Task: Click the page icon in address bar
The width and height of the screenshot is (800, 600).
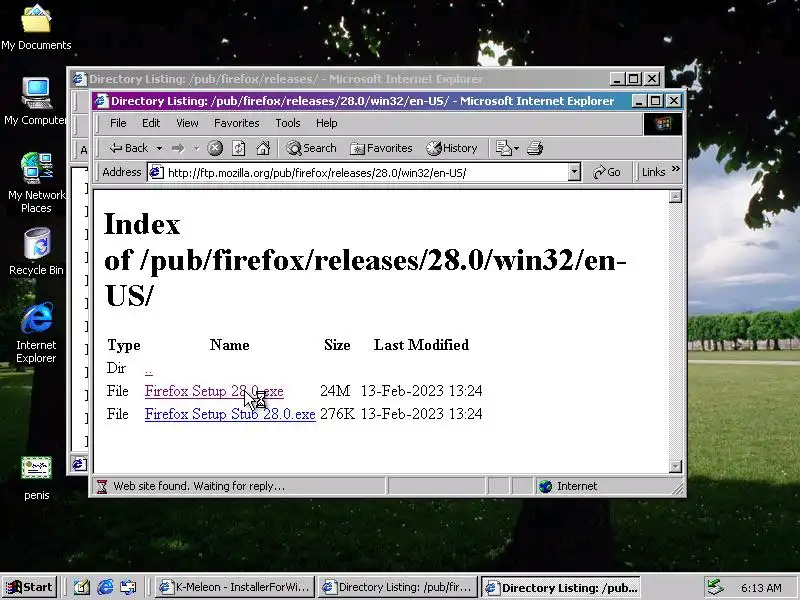Action: (x=156, y=173)
